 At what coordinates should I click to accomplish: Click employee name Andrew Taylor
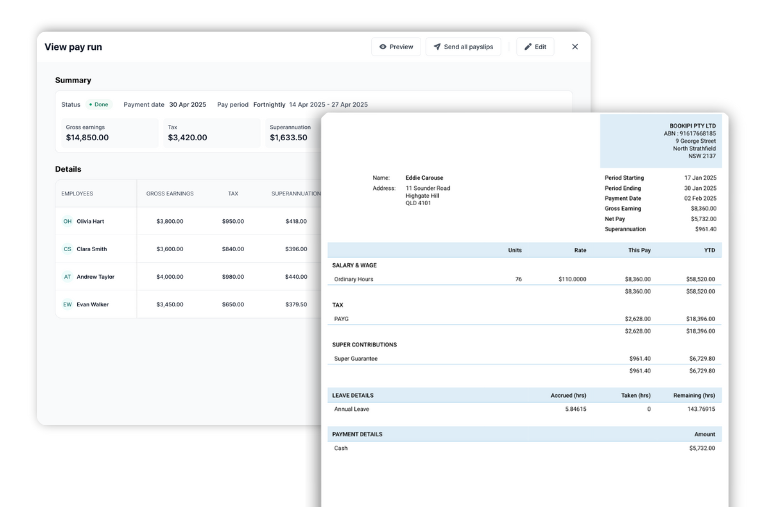click(x=96, y=277)
